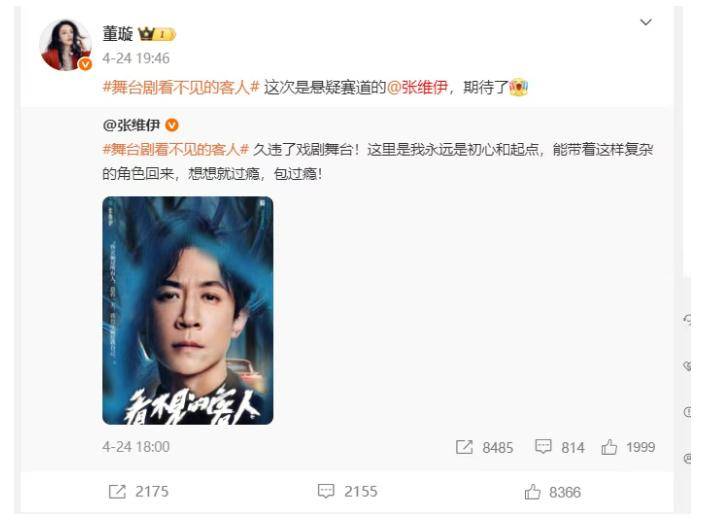Open the 4-24 19:46 timestamp link
The image size is (718, 520).
(x=136, y=58)
